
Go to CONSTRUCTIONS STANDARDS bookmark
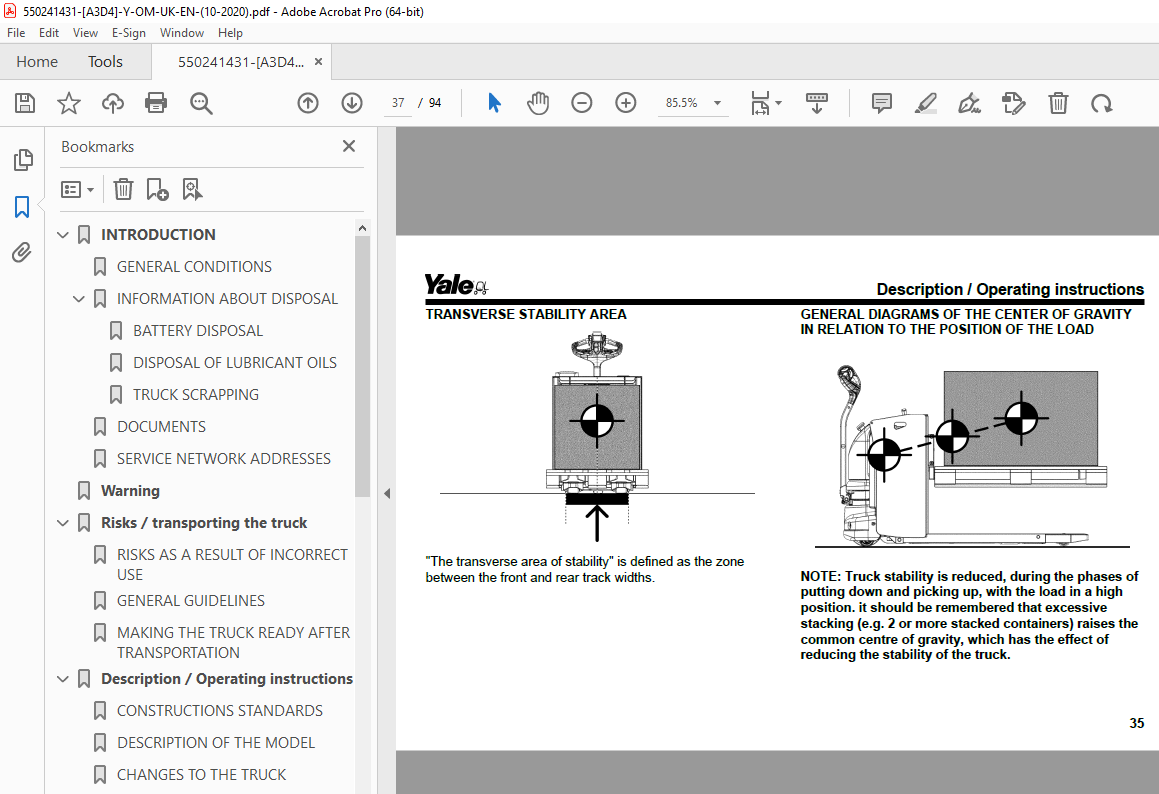220,710
